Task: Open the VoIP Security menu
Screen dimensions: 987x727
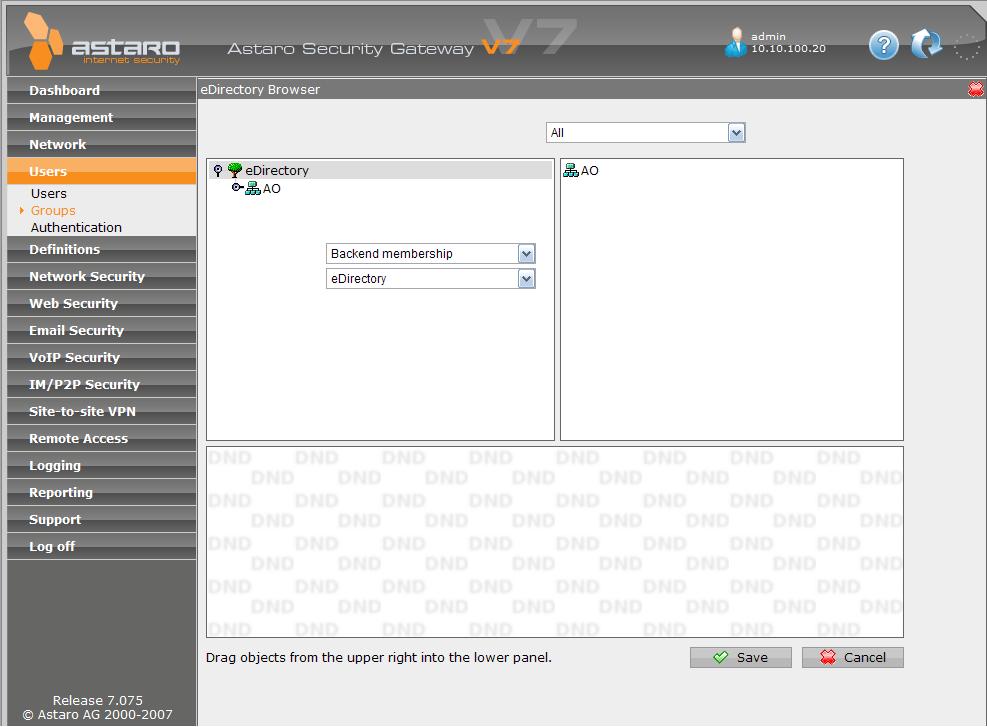Action: 102,358
